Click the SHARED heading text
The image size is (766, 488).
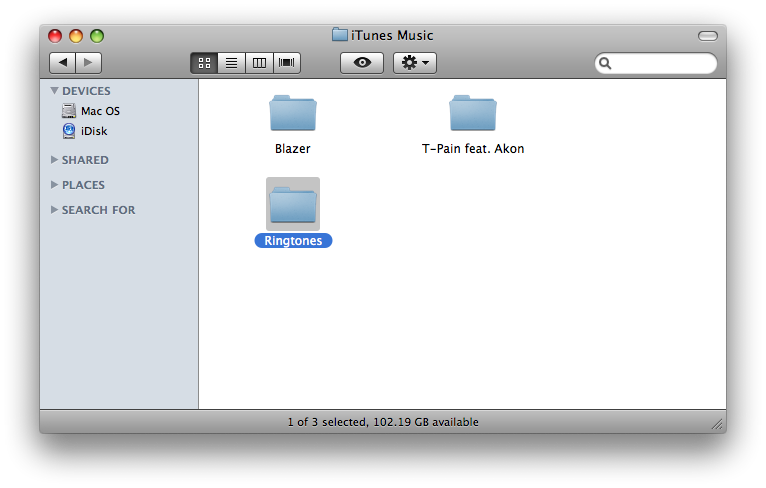click(x=85, y=160)
